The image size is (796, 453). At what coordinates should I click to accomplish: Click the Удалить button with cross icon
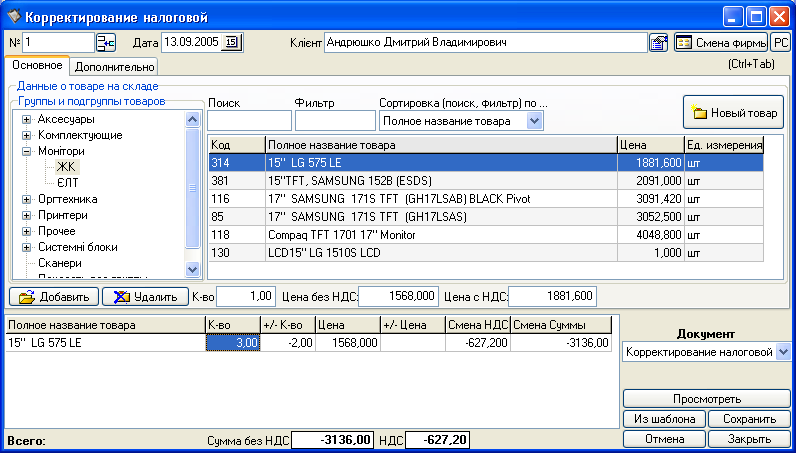coord(145,296)
